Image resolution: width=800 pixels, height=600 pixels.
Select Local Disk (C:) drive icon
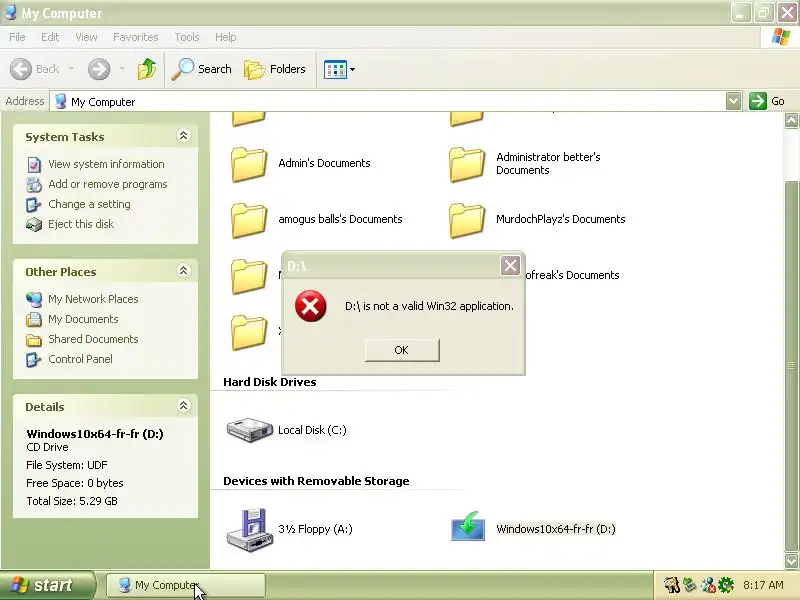249,430
